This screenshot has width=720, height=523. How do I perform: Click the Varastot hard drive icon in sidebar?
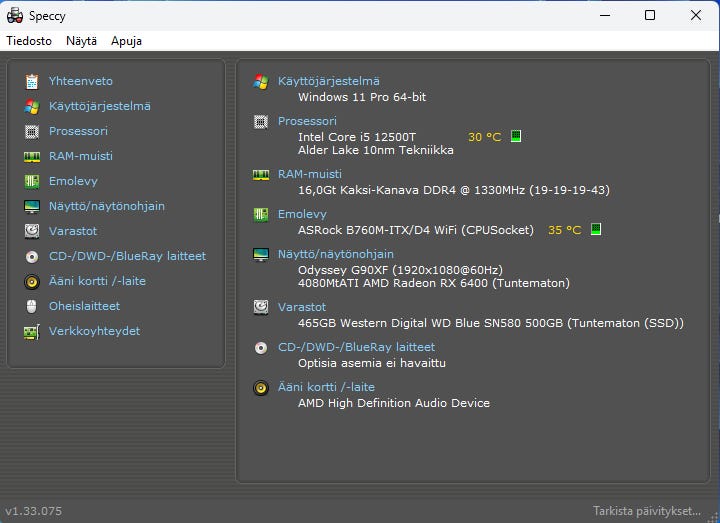(32, 231)
